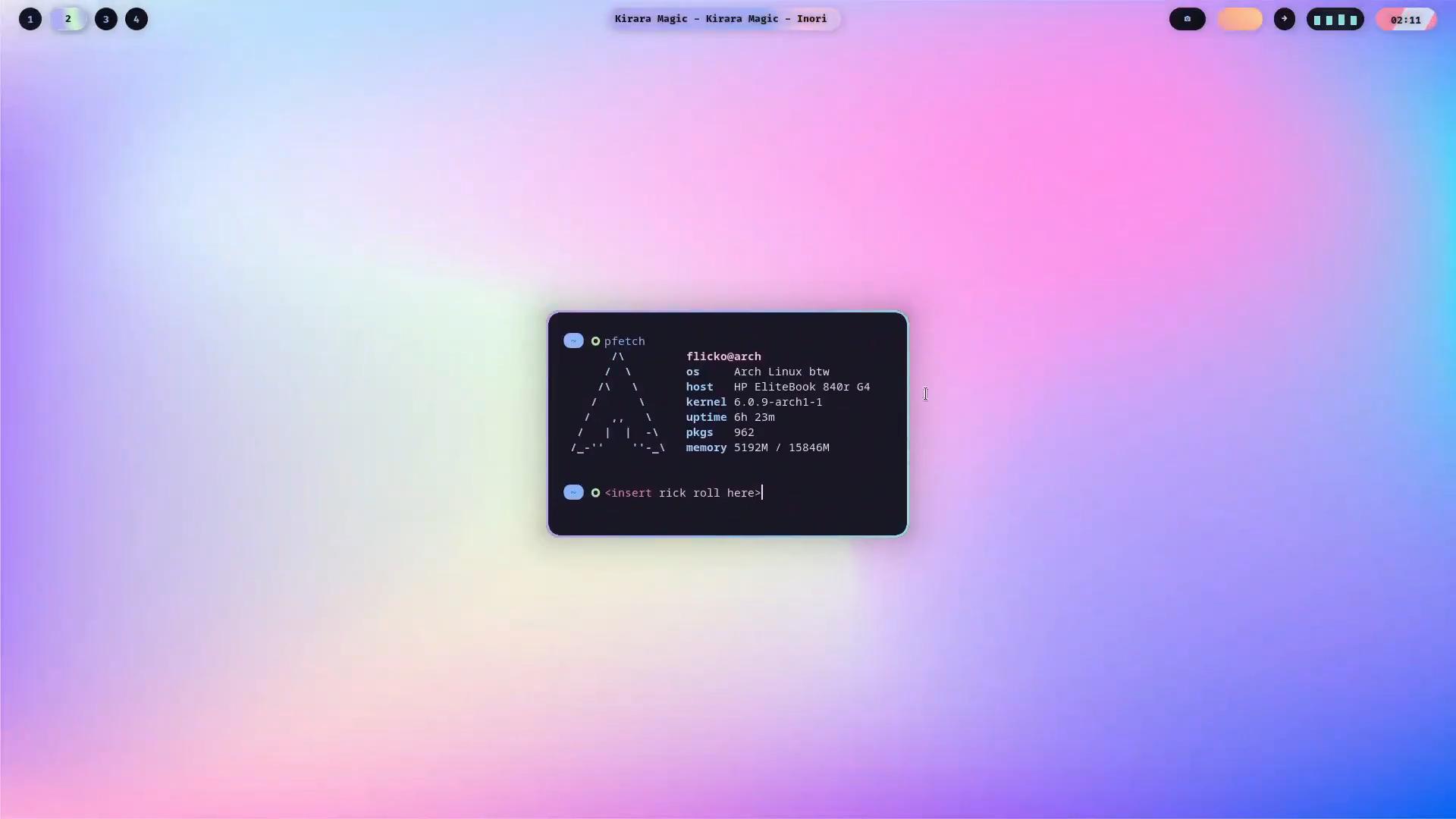Switch to workspace 1
The width and height of the screenshot is (1456, 819).
pyautogui.click(x=30, y=19)
